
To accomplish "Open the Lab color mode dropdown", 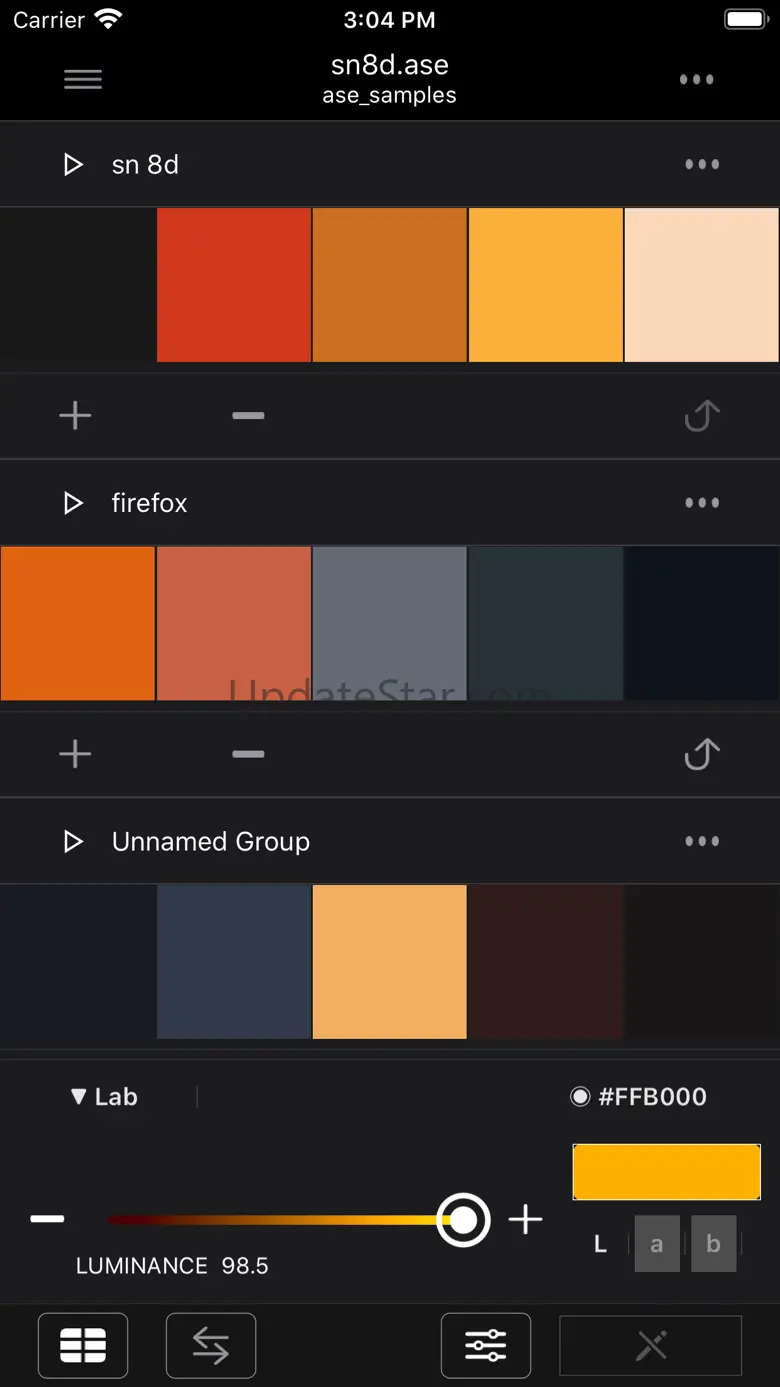I will 104,1097.
